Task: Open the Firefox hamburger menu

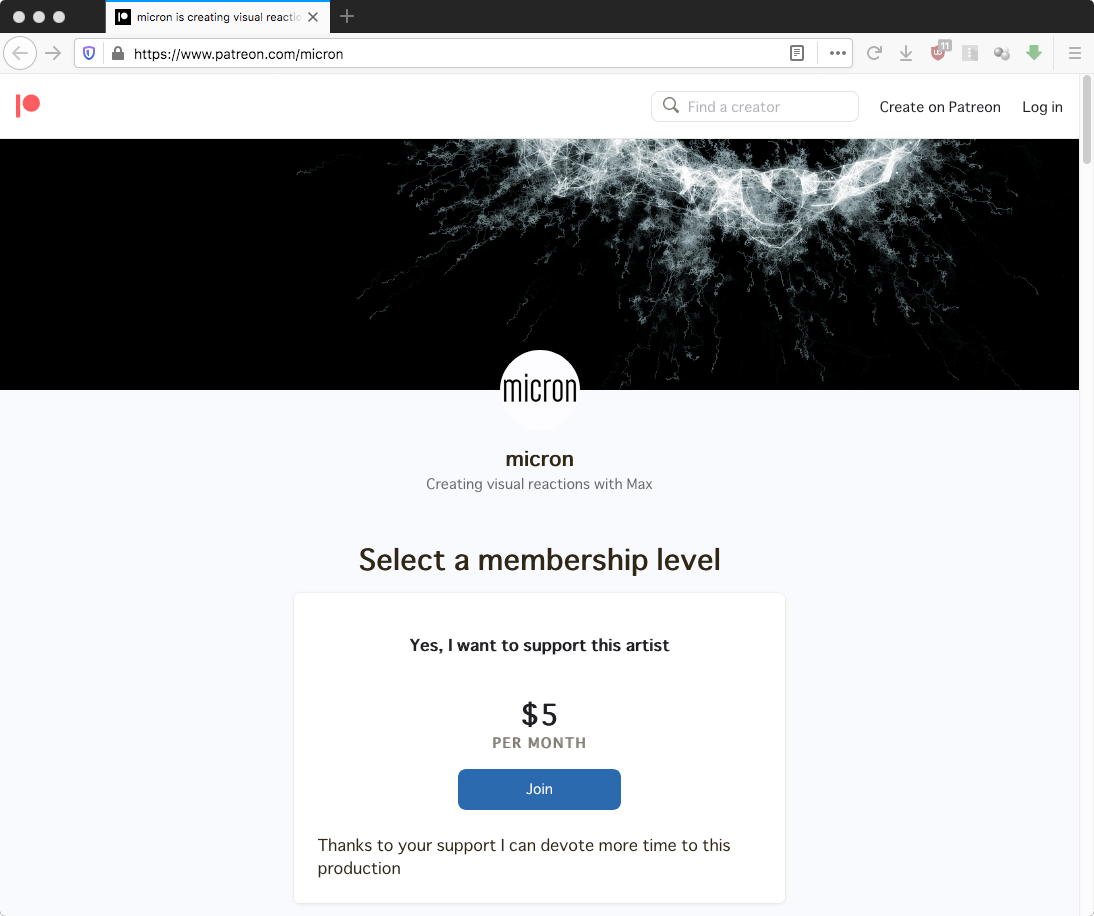Action: pyautogui.click(x=1074, y=53)
